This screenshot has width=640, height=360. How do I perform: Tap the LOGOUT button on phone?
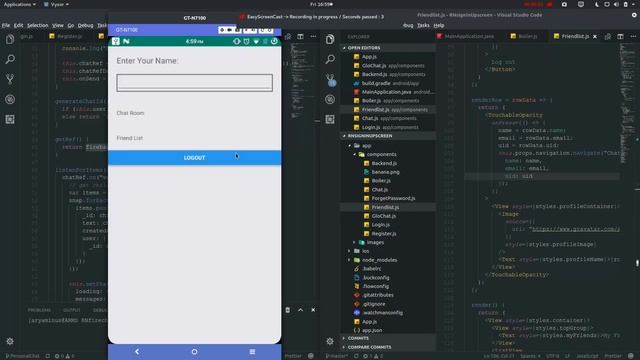click(194, 158)
